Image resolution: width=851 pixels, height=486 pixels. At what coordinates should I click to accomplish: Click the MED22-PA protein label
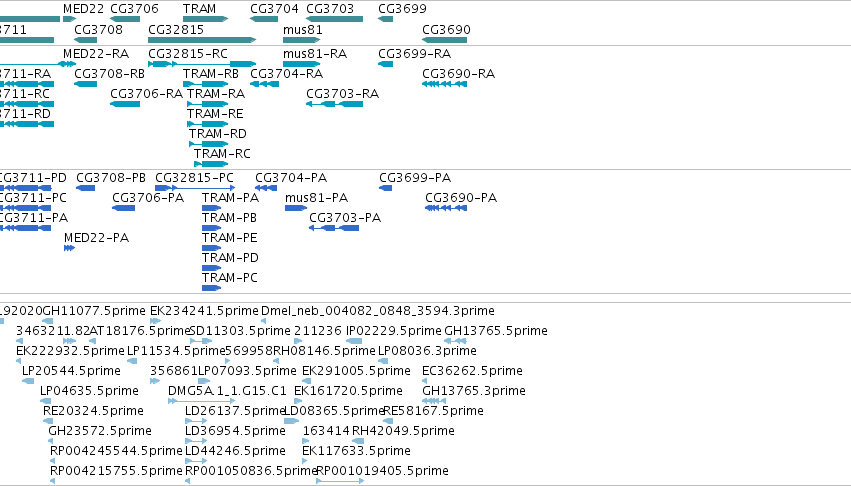point(97,238)
